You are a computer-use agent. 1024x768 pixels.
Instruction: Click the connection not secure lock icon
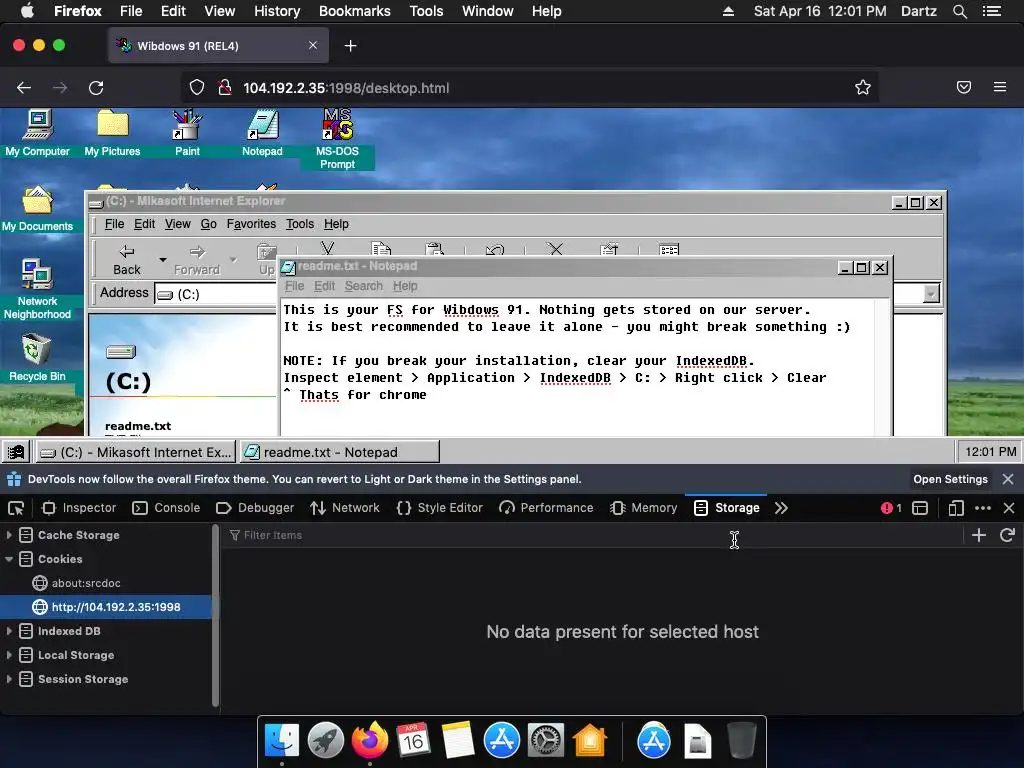tap(225, 88)
